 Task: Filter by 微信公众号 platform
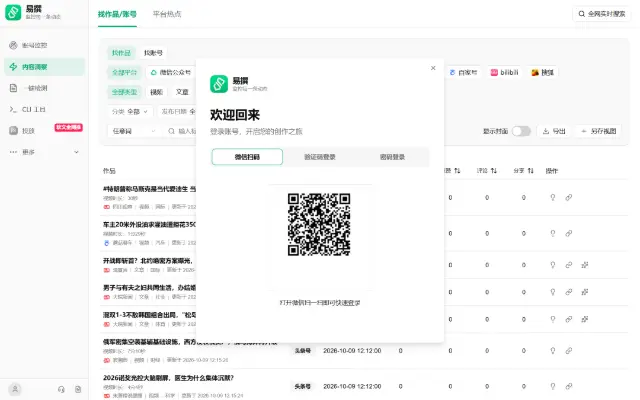click(171, 72)
